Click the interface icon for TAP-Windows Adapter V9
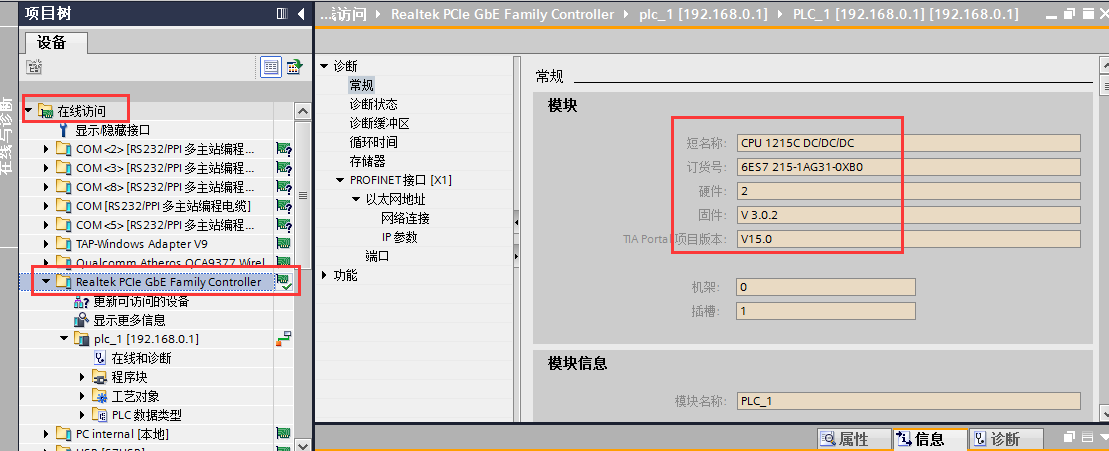Screen dimensions: 1109x451 [283, 244]
